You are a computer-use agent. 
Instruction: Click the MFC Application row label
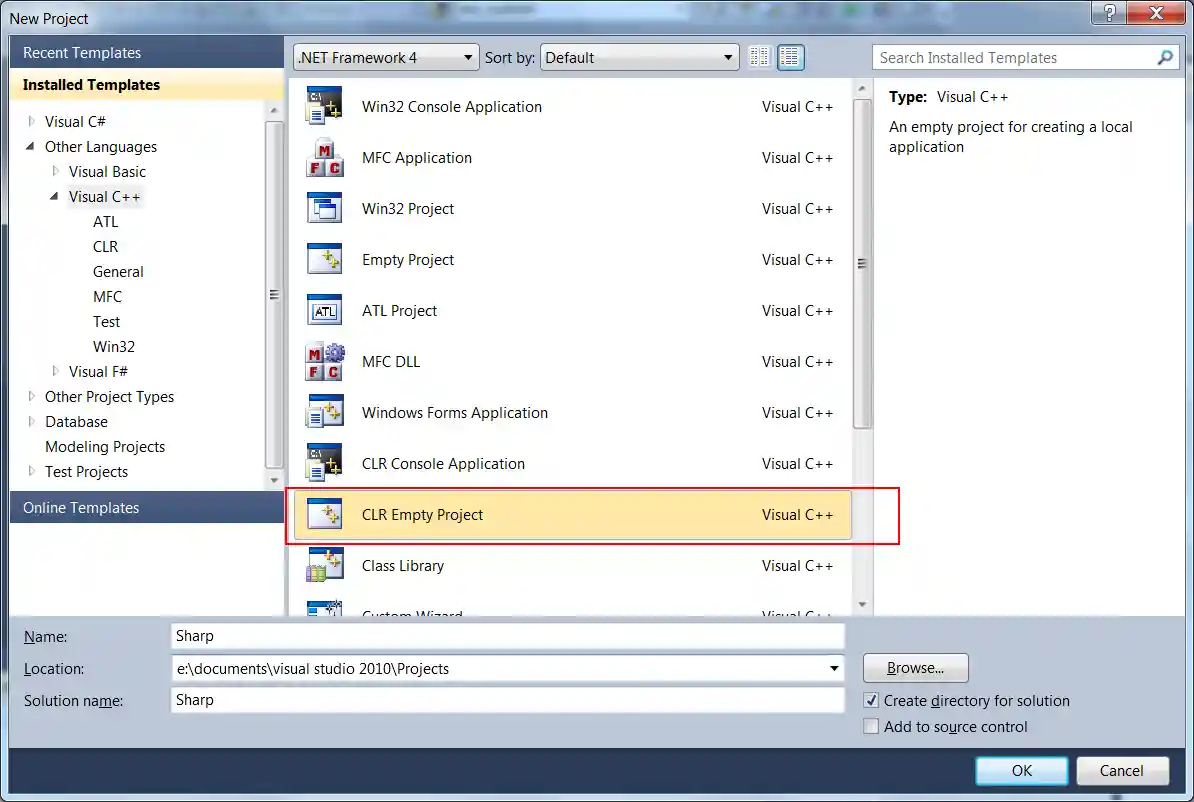tap(417, 158)
